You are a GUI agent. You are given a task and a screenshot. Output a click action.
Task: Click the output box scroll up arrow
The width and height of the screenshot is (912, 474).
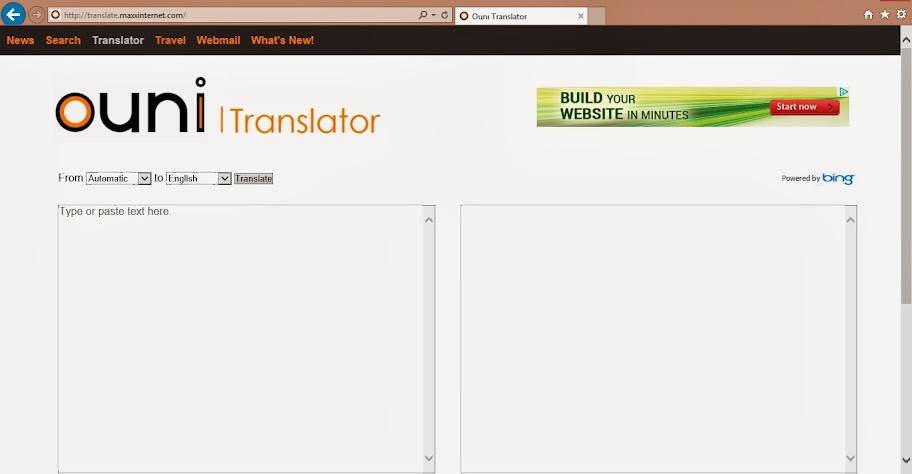click(x=850, y=220)
